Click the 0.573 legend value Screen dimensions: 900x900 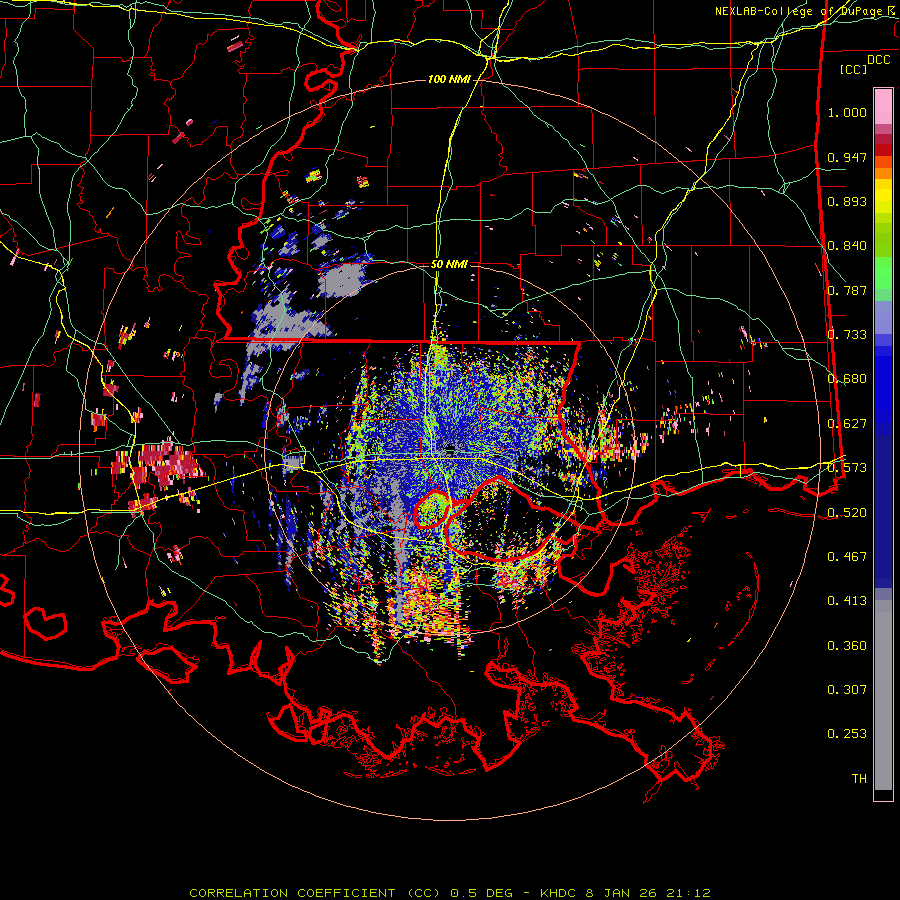tap(847, 468)
